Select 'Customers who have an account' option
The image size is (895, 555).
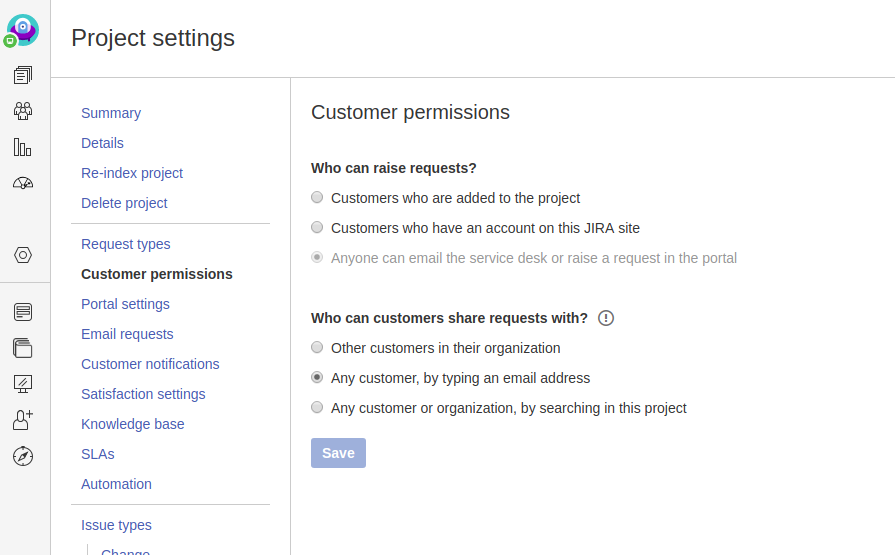317,228
